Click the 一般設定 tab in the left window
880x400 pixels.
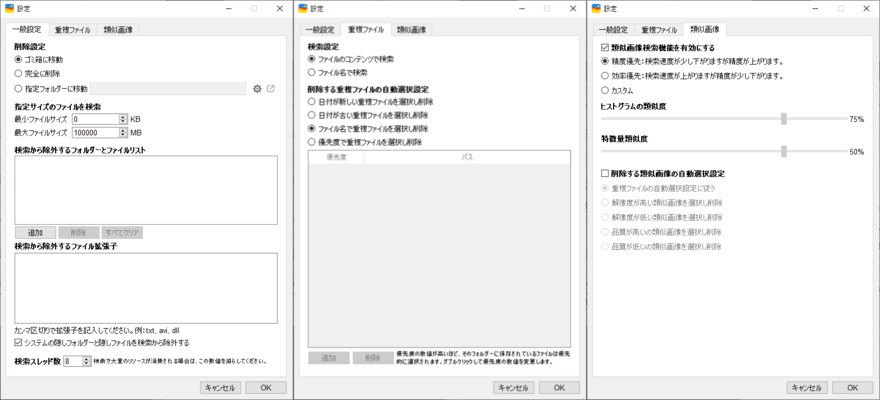(x=28, y=30)
